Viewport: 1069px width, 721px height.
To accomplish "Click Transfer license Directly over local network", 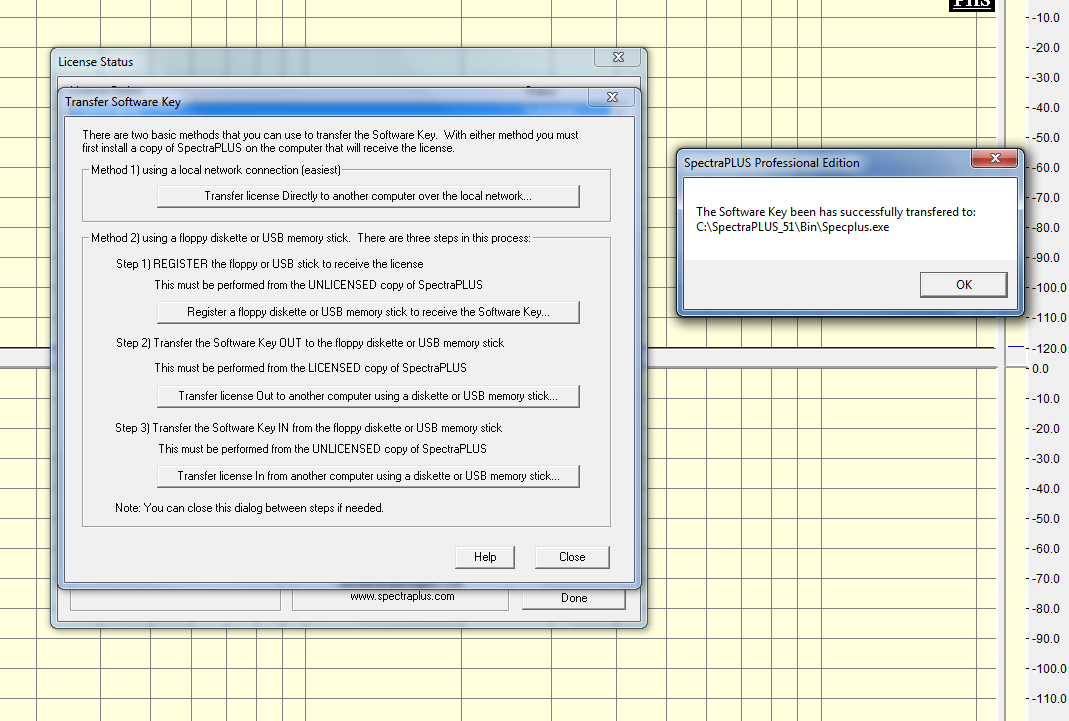I will click(368, 196).
